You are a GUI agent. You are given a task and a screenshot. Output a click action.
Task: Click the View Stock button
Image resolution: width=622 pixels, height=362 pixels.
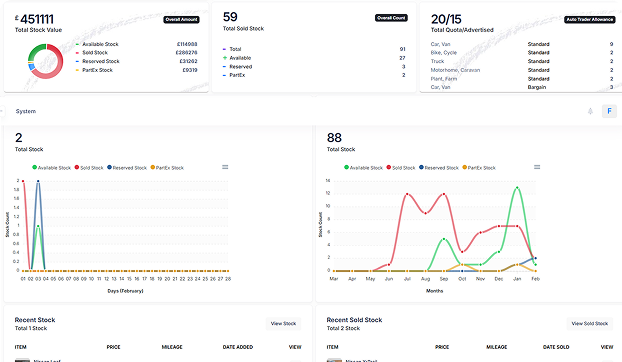click(283, 324)
